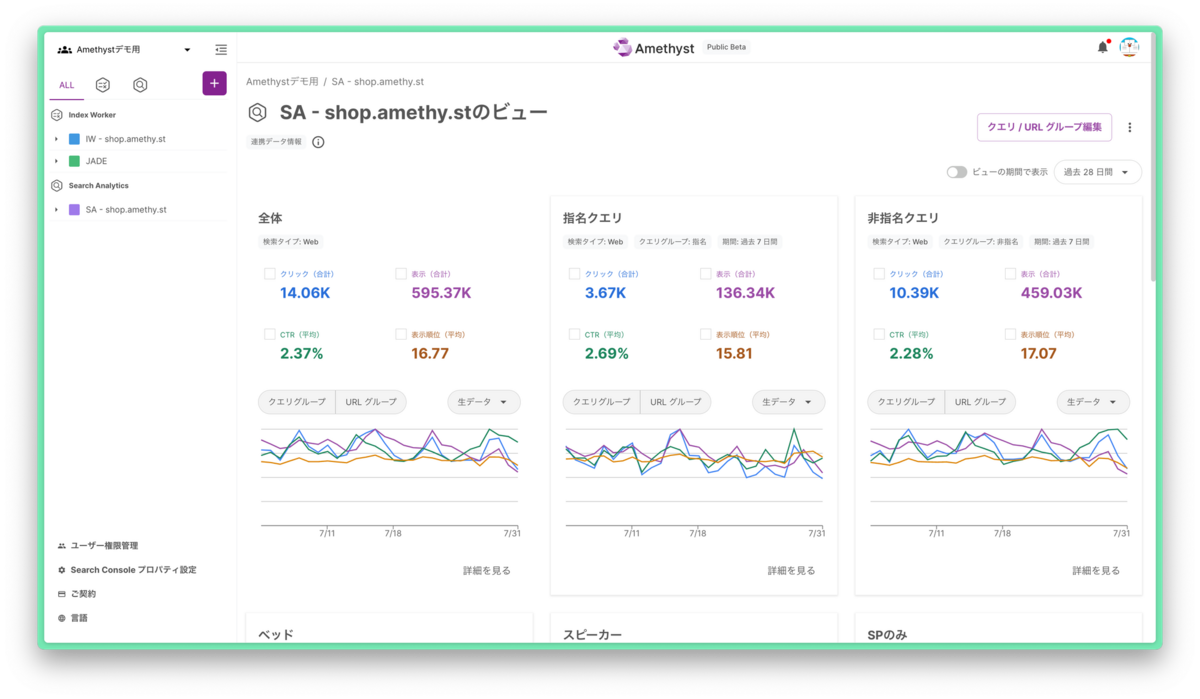Viewport: 1200px width, 699px height.
Task: Open the three-dot more options menu
Action: tap(1130, 127)
